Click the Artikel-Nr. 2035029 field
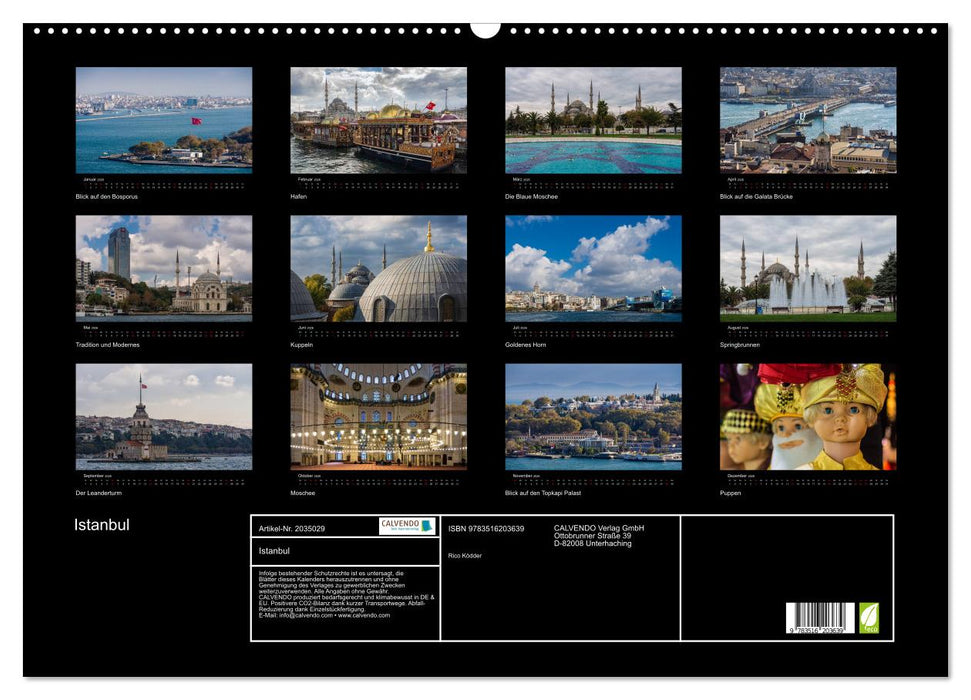 [x=292, y=528]
